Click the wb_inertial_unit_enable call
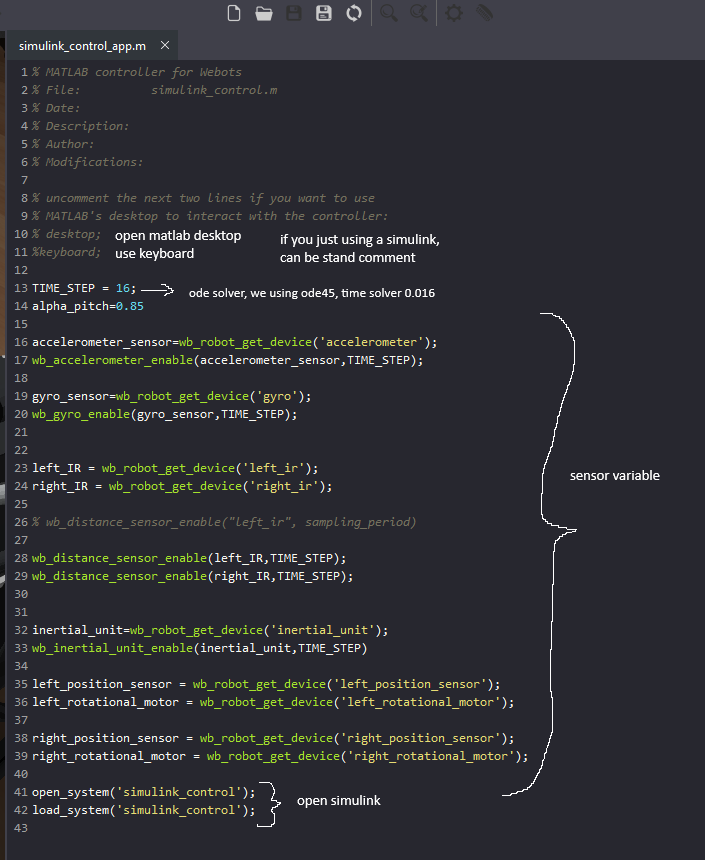The image size is (705, 860). pyautogui.click(x=200, y=648)
